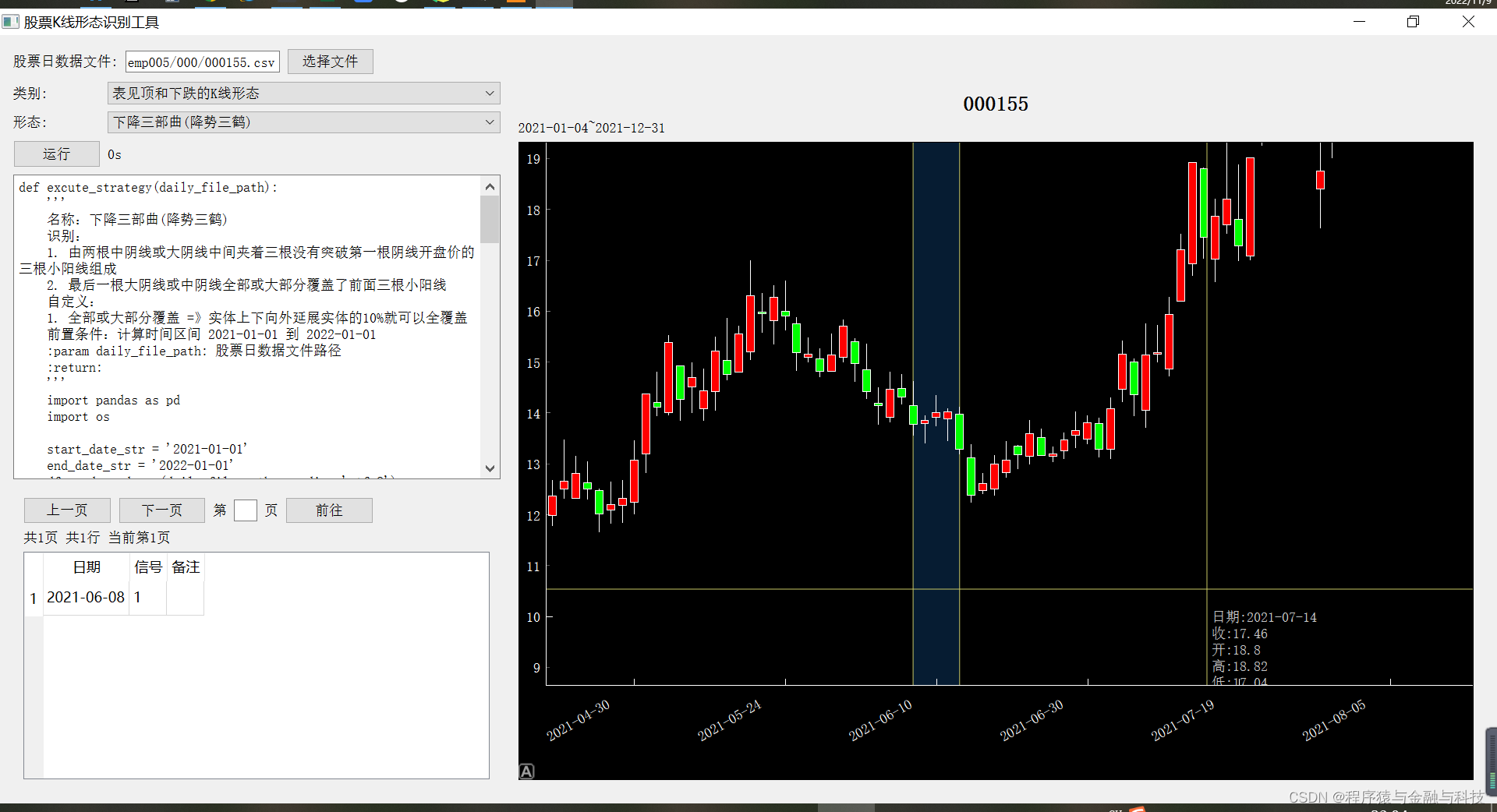Click the 备注 column header
The image size is (1497, 812).
click(x=186, y=567)
